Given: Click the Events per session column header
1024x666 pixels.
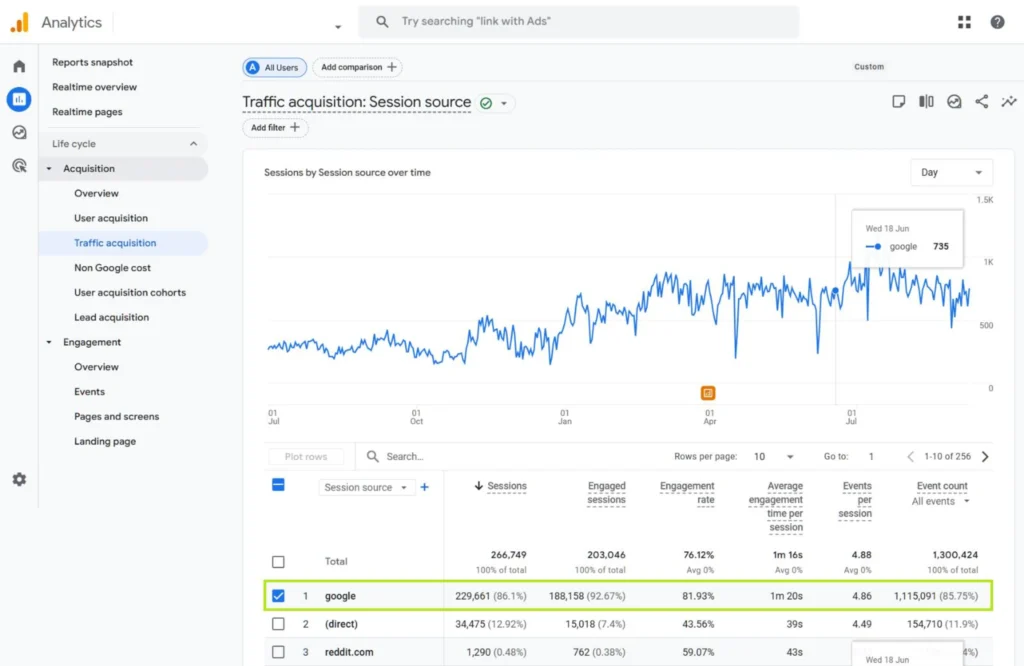Looking at the screenshot, I should click(x=856, y=500).
